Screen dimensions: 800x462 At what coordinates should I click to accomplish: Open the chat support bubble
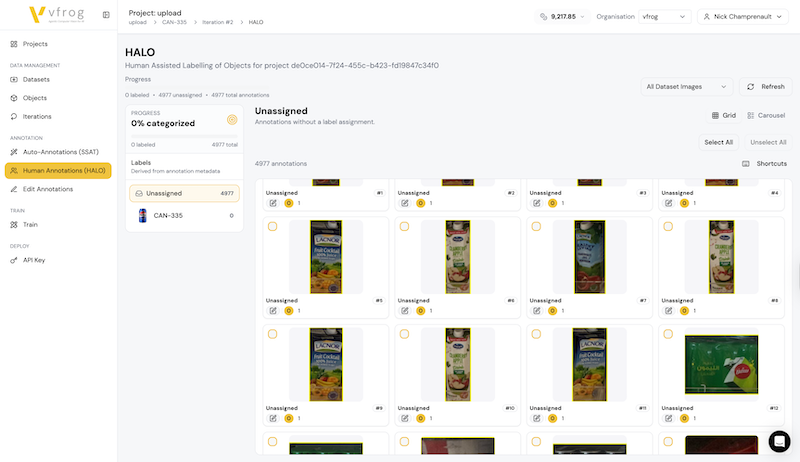point(780,442)
